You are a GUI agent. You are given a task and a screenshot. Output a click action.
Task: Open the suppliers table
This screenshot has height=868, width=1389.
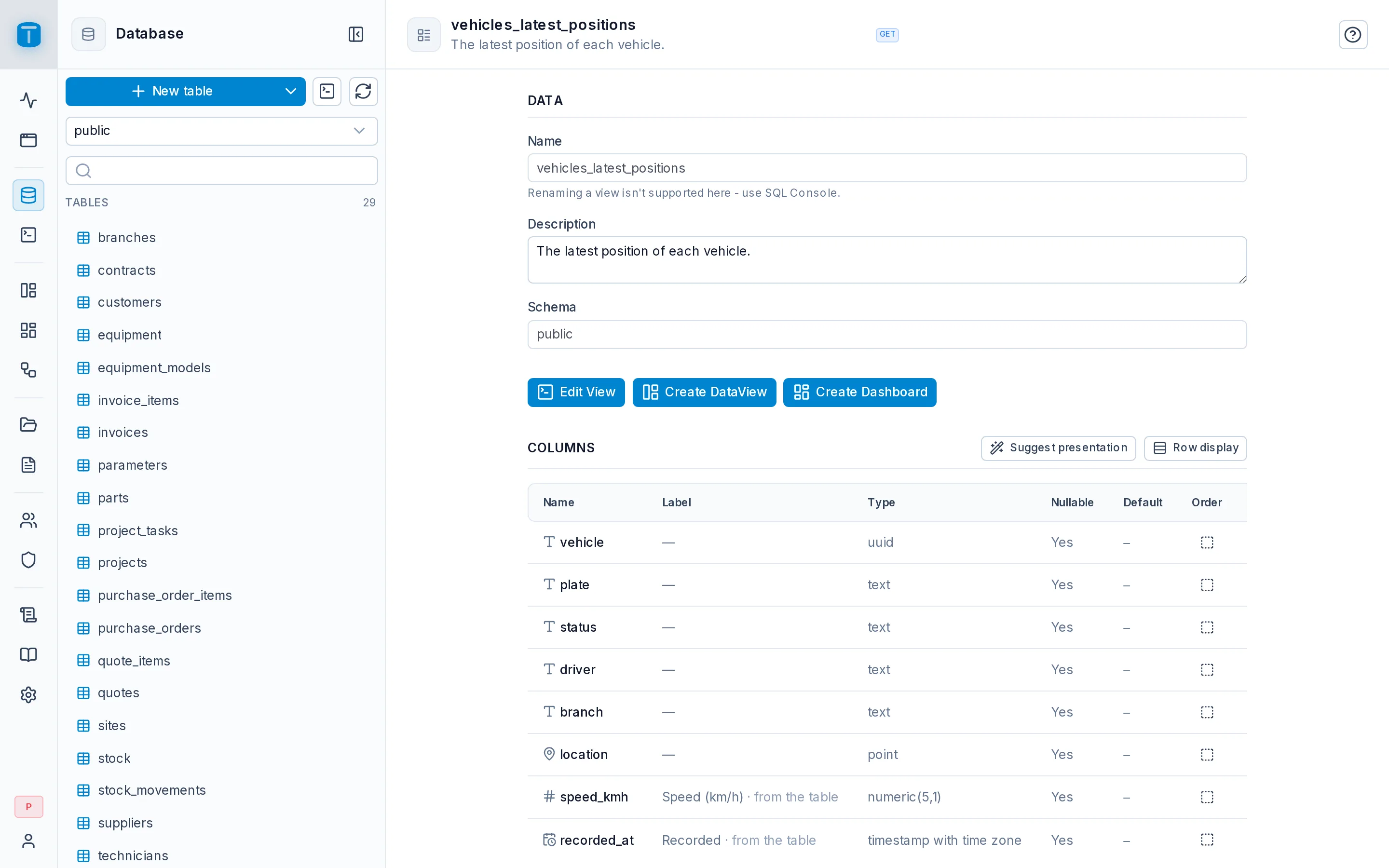[221, 823]
